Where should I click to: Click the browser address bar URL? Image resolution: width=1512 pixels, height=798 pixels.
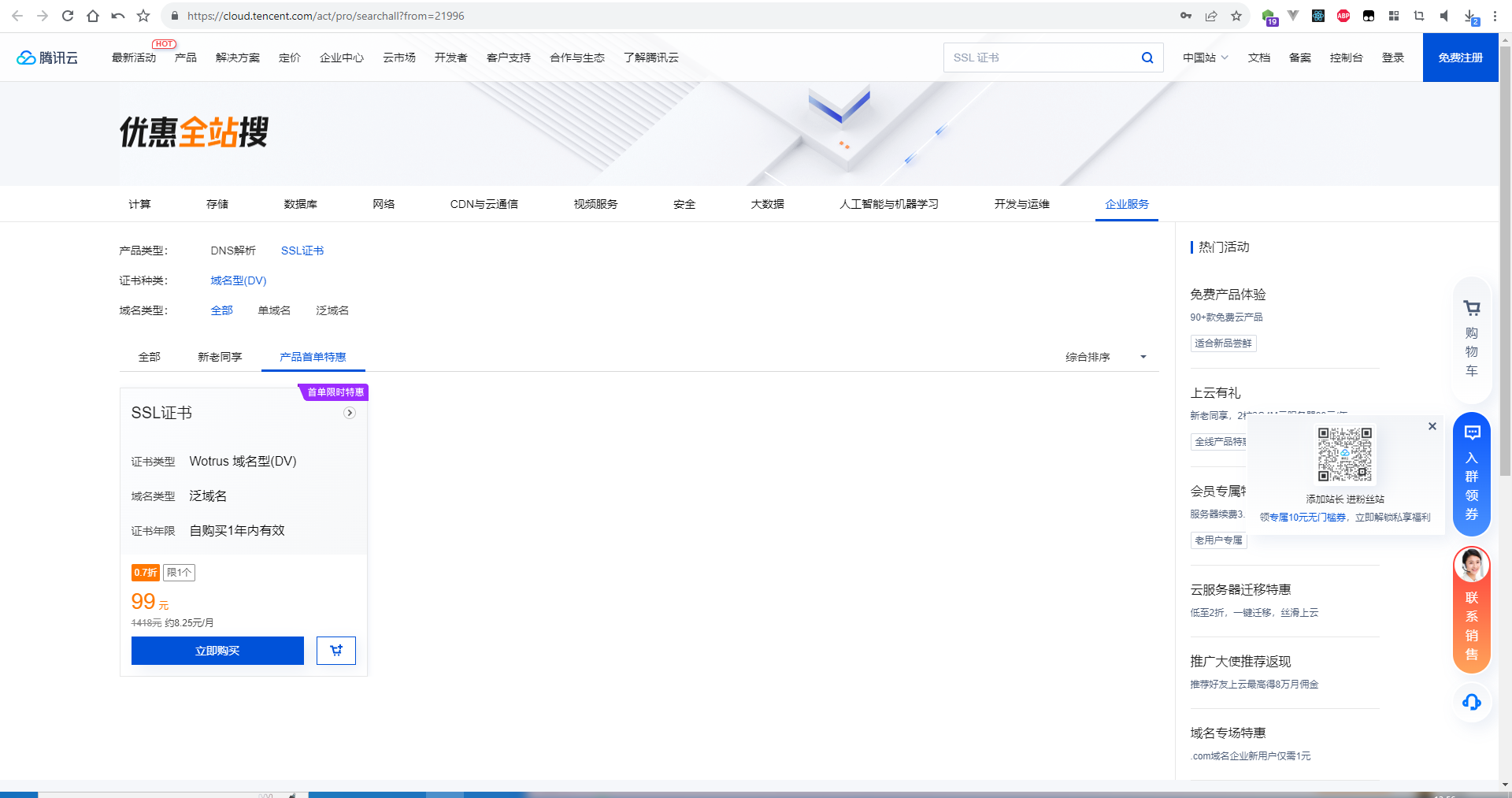[x=326, y=16]
